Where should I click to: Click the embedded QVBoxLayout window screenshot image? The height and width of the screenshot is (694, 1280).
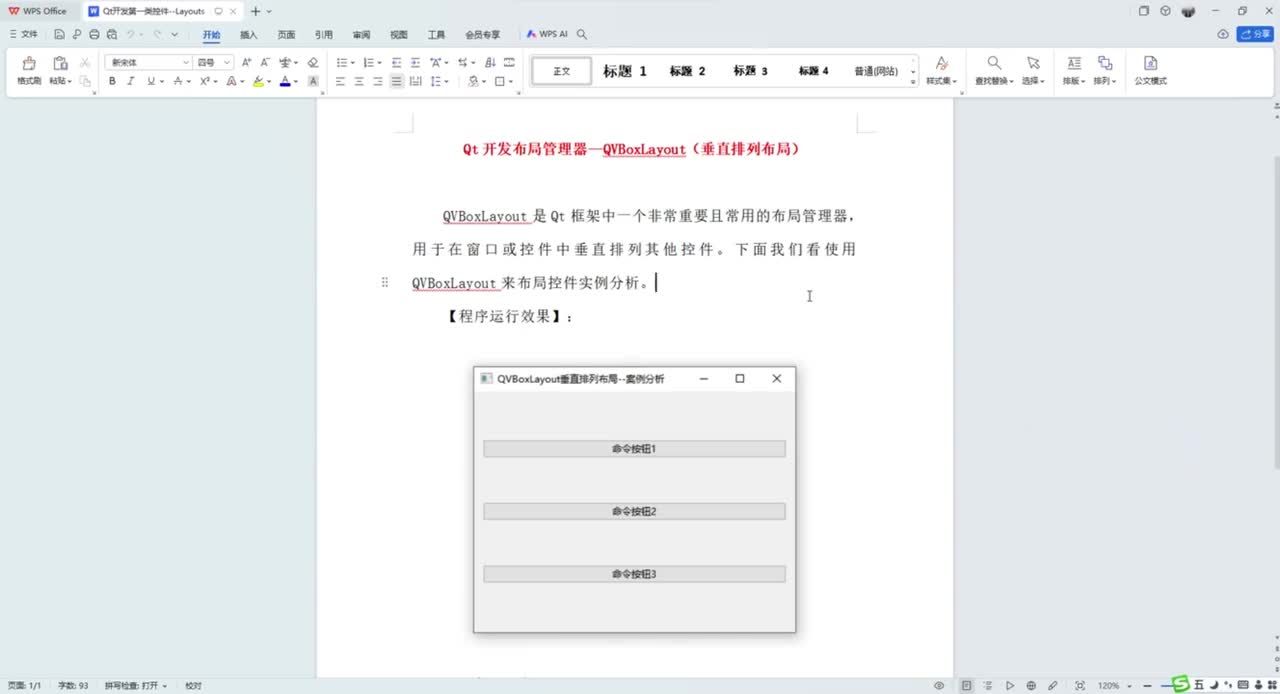point(635,500)
